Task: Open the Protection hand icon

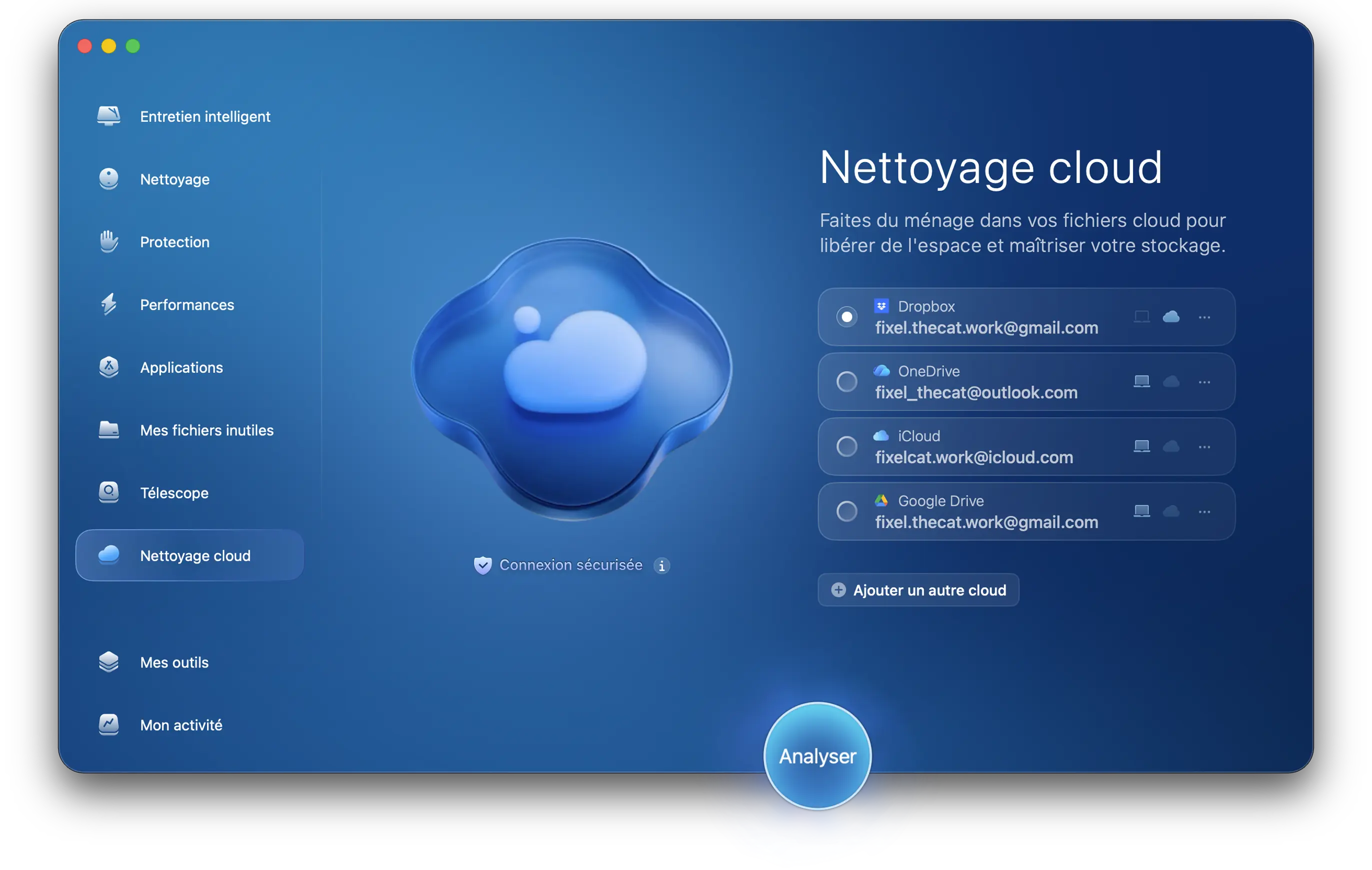Action: click(x=108, y=241)
